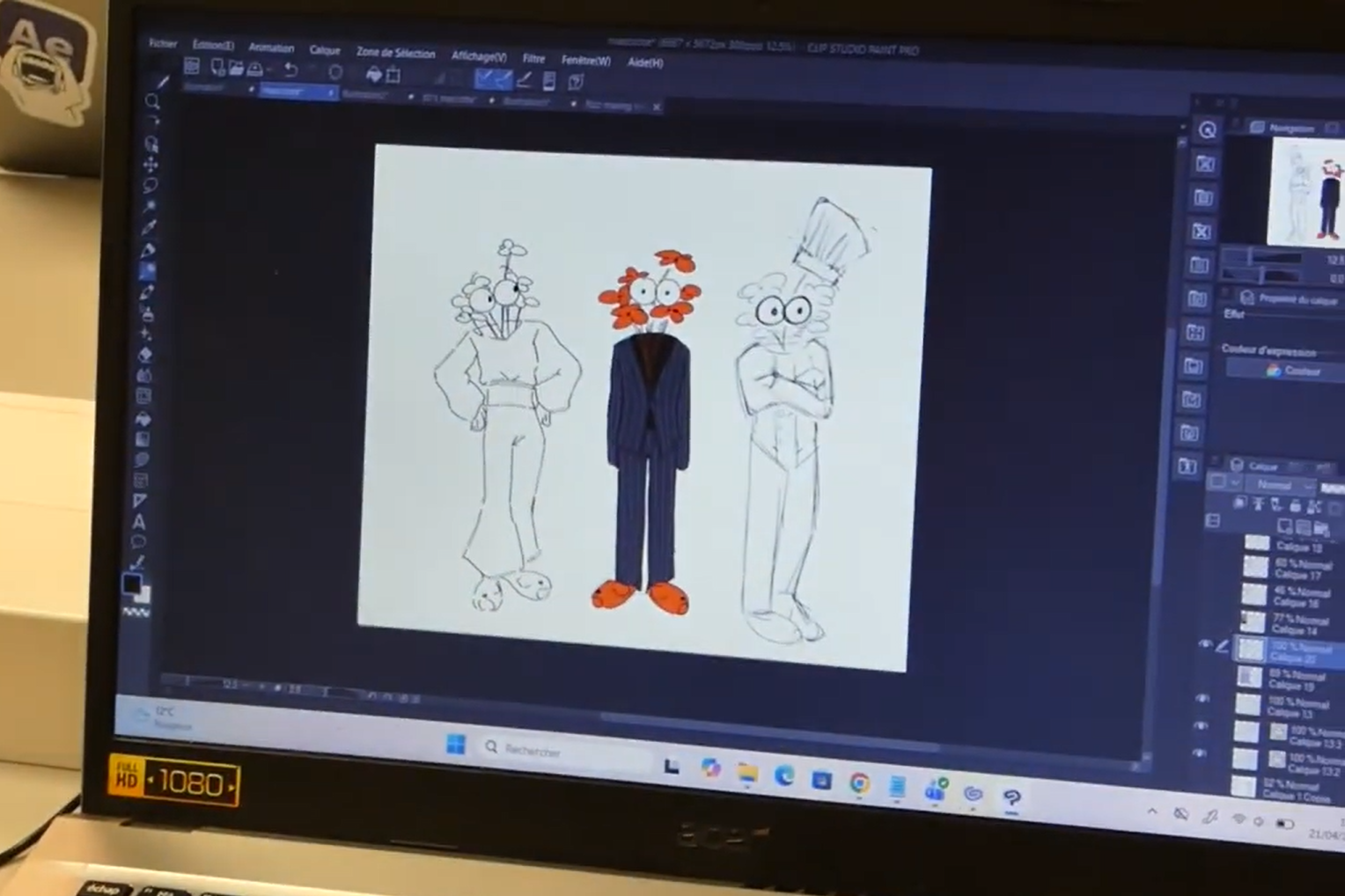Open the palette color dropdown left of Normal
This screenshot has height=896, width=1345.
[x=1224, y=482]
